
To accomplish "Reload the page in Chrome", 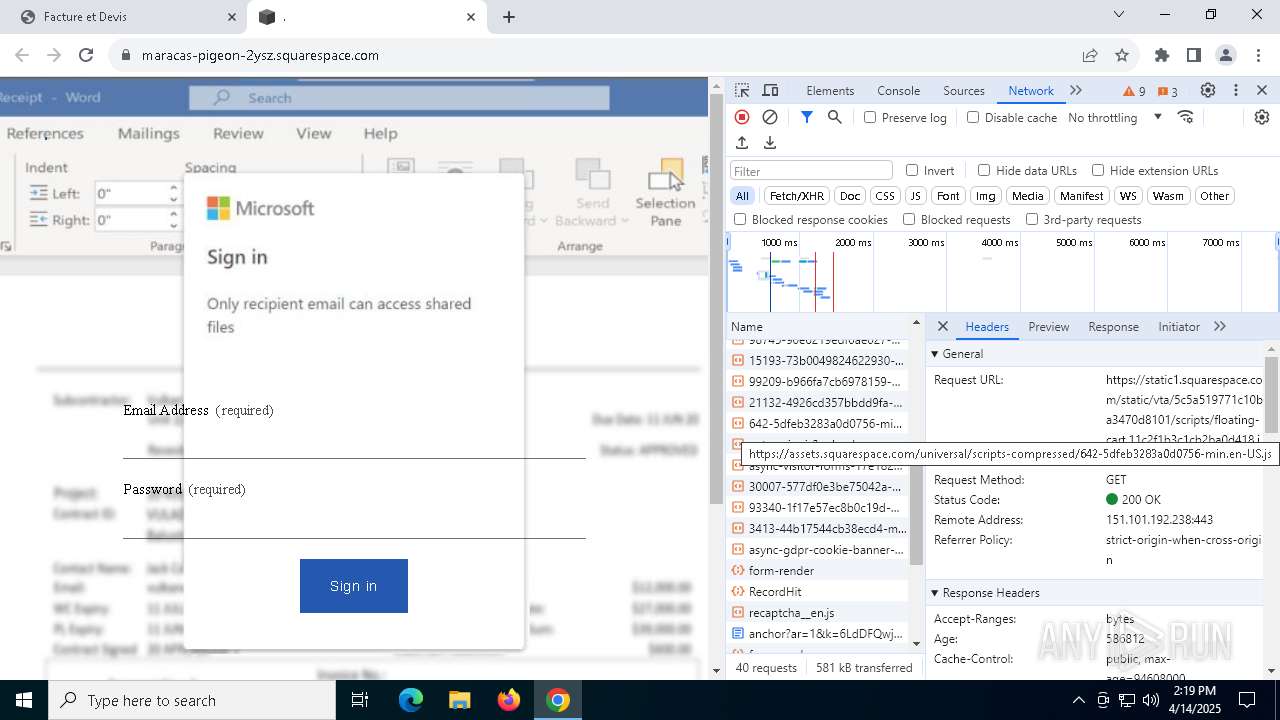I will [x=86, y=55].
